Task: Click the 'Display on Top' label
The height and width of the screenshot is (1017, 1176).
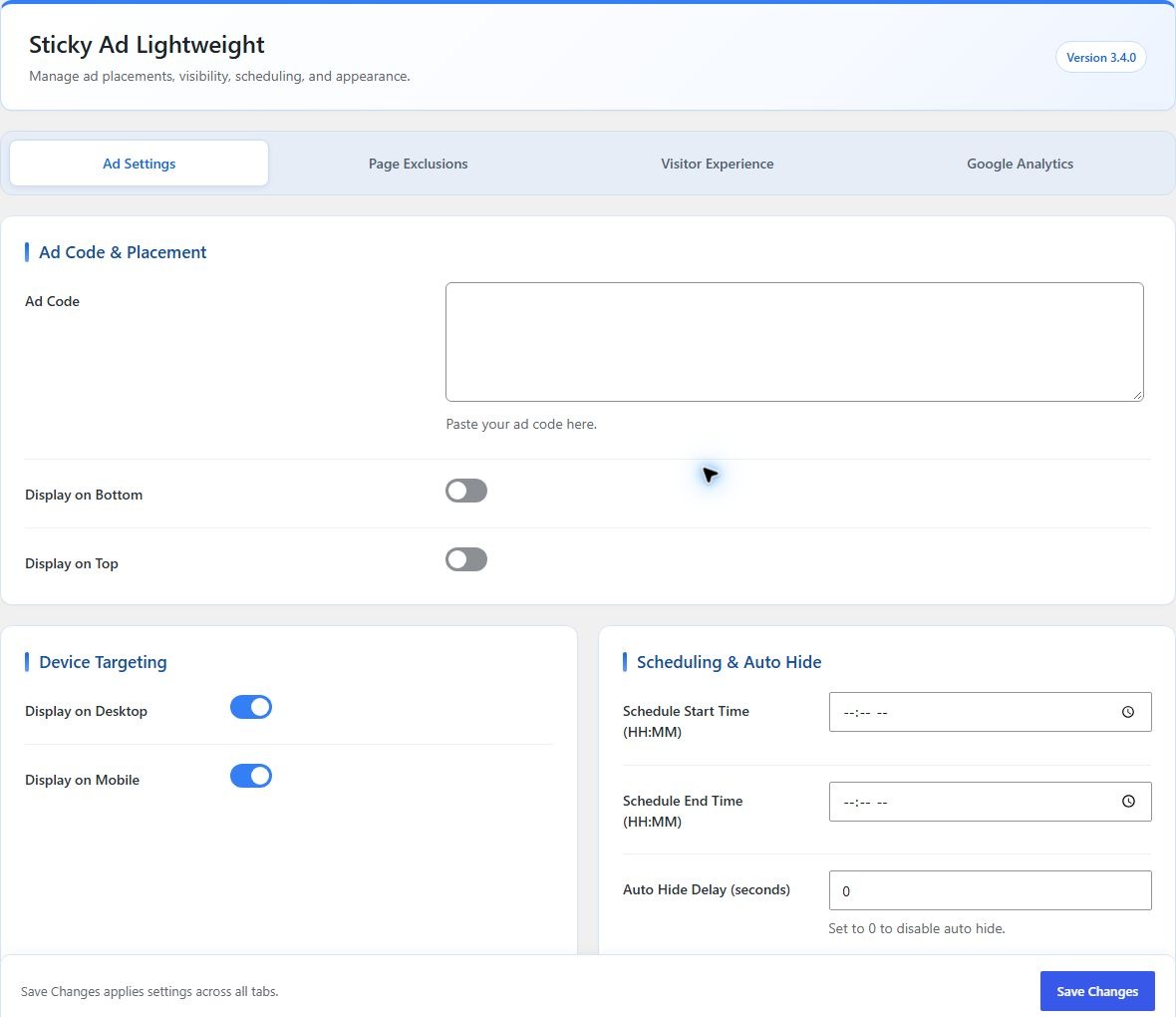Action: [x=71, y=563]
